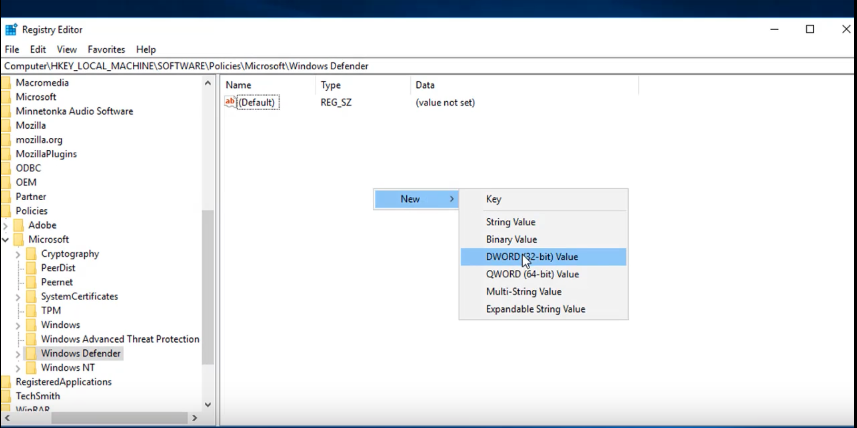Select the mozilla.org key
857x428 pixels.
pyautogui.click(x=39, y=140)
